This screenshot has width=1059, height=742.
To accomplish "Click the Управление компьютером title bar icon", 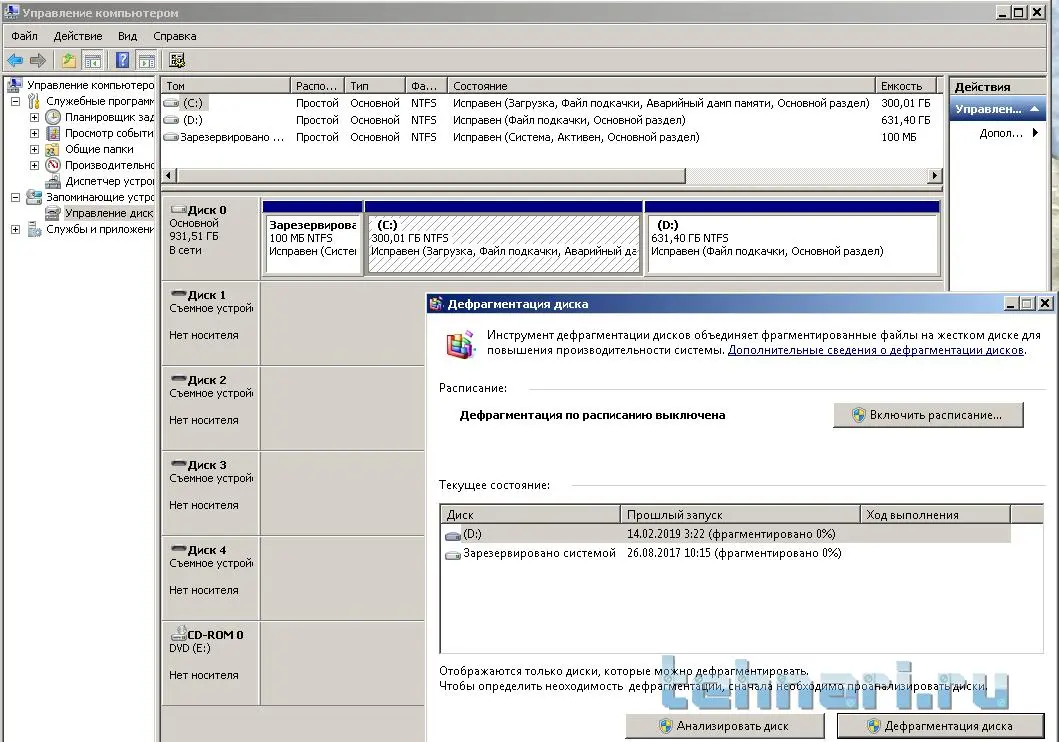I will point(11,12).
